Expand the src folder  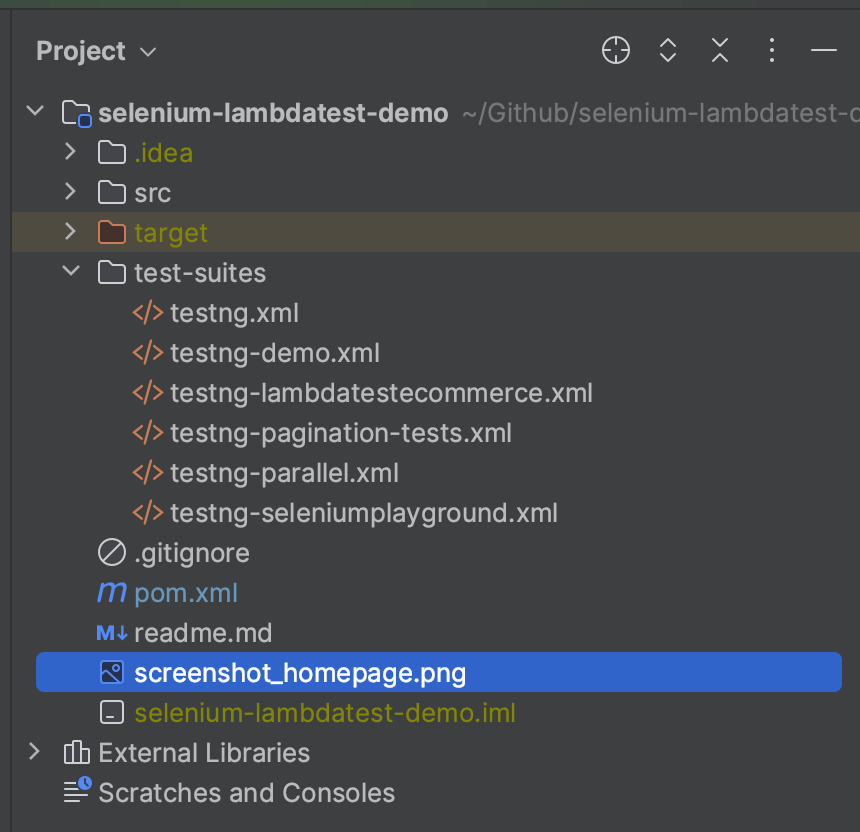[x=68, y=192]
